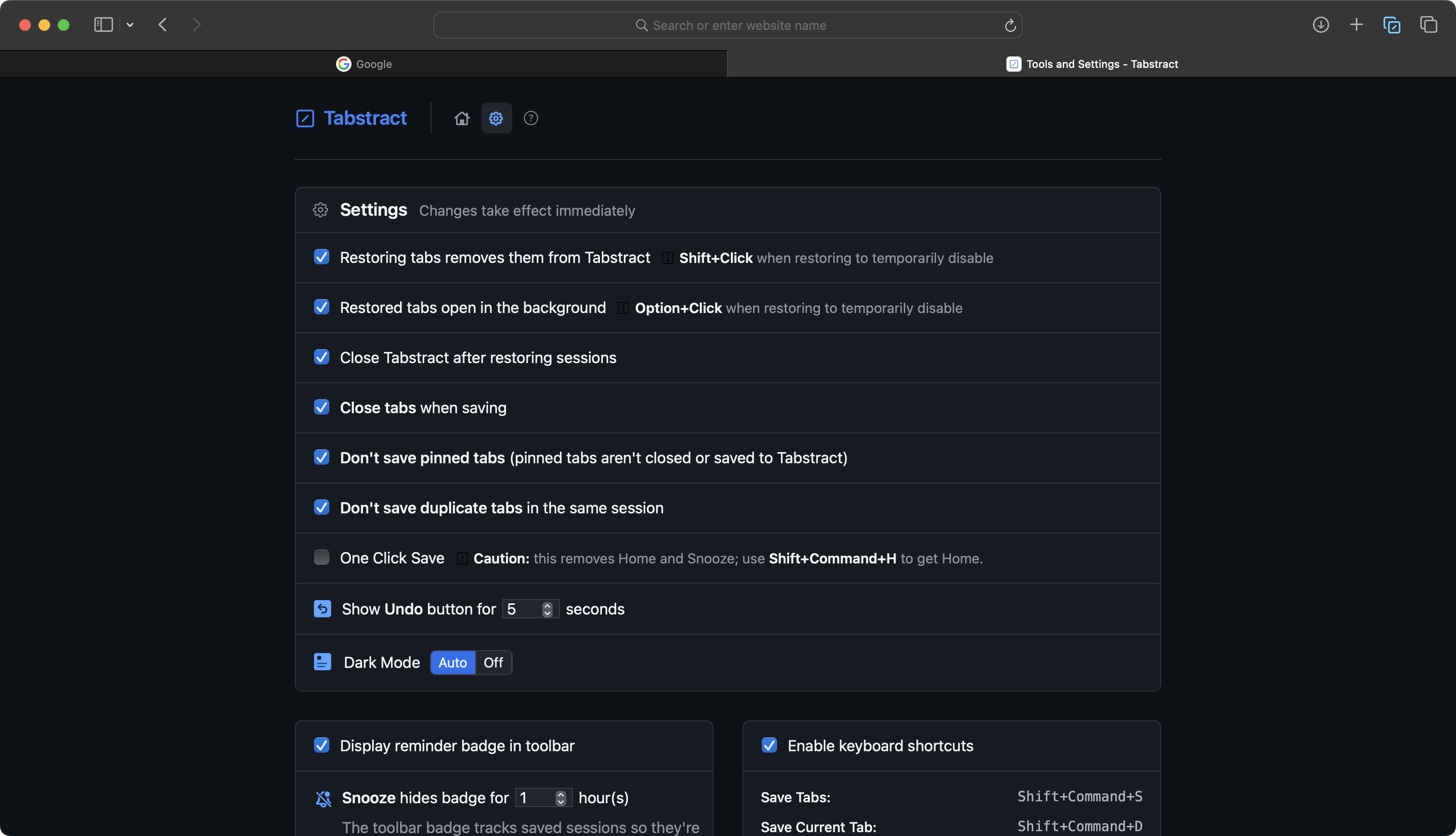Click the page reload icon in address bar
Viewport: 1456px width, 836px height.
[x=1010, y=25]
